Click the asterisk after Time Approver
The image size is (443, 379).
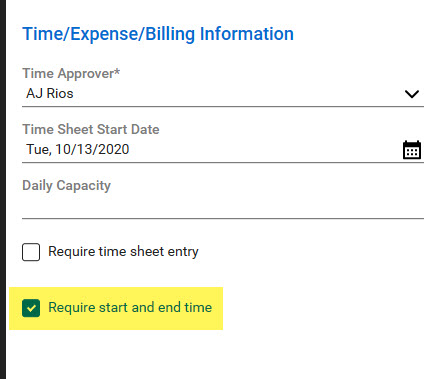point(117,71)
